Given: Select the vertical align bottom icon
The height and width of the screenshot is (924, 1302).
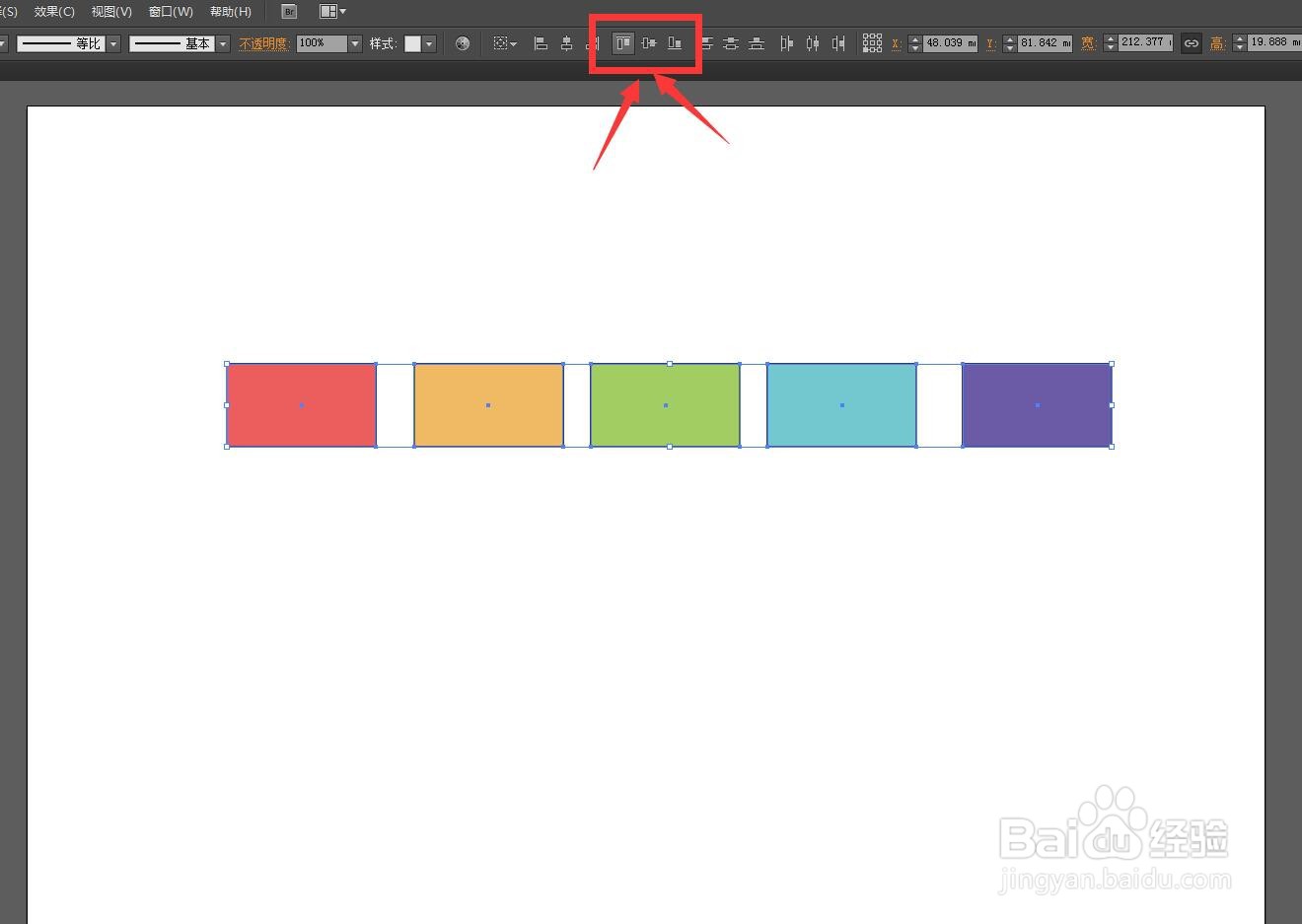Looking at the screenshot, I should pyautogui.click(x=675, y=42).
